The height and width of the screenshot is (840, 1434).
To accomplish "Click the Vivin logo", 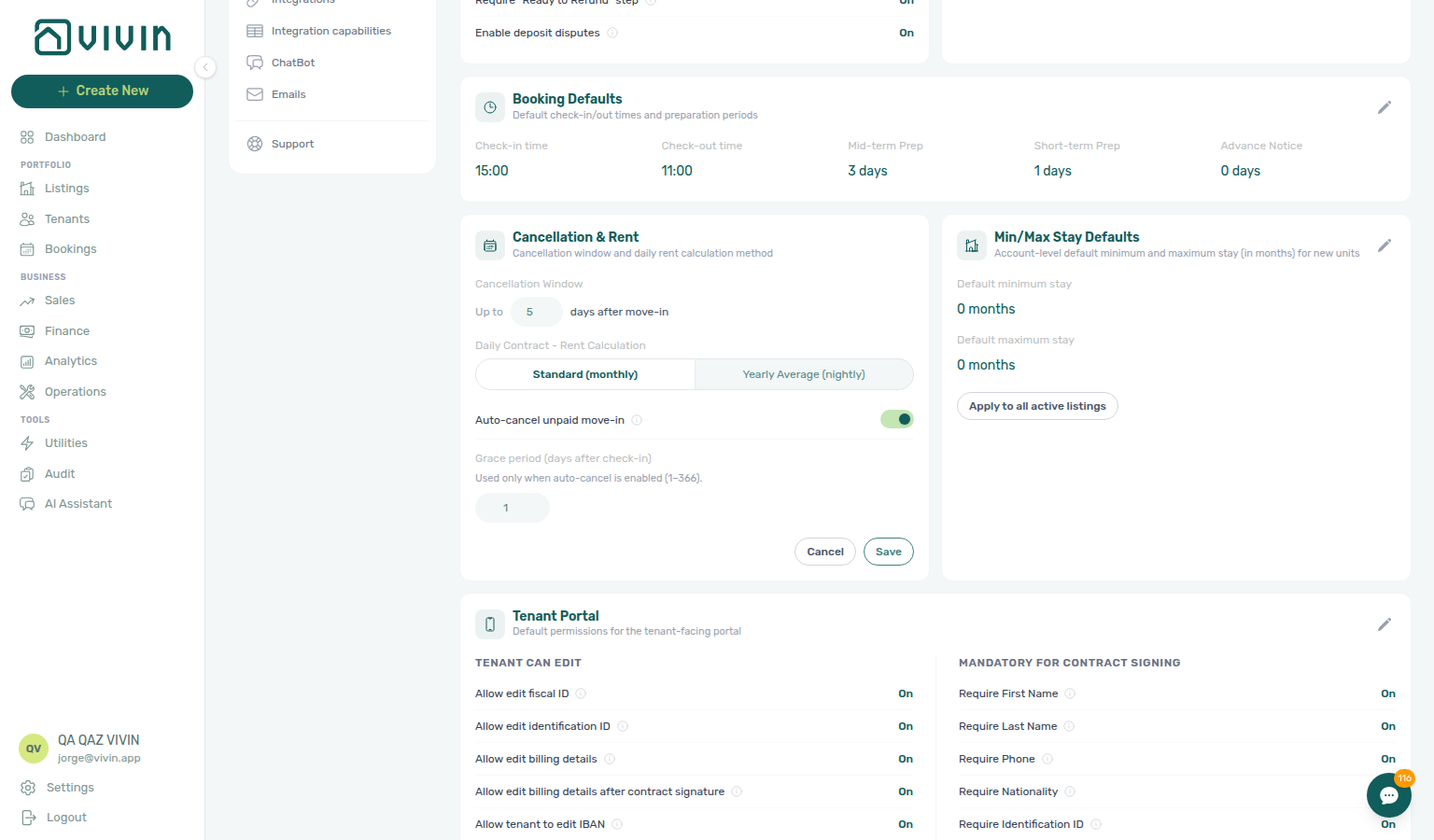I will (103, 37).
